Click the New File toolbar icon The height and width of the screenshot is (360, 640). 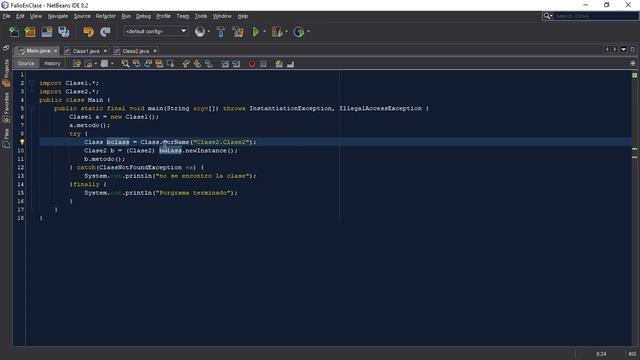click(14, 32)
